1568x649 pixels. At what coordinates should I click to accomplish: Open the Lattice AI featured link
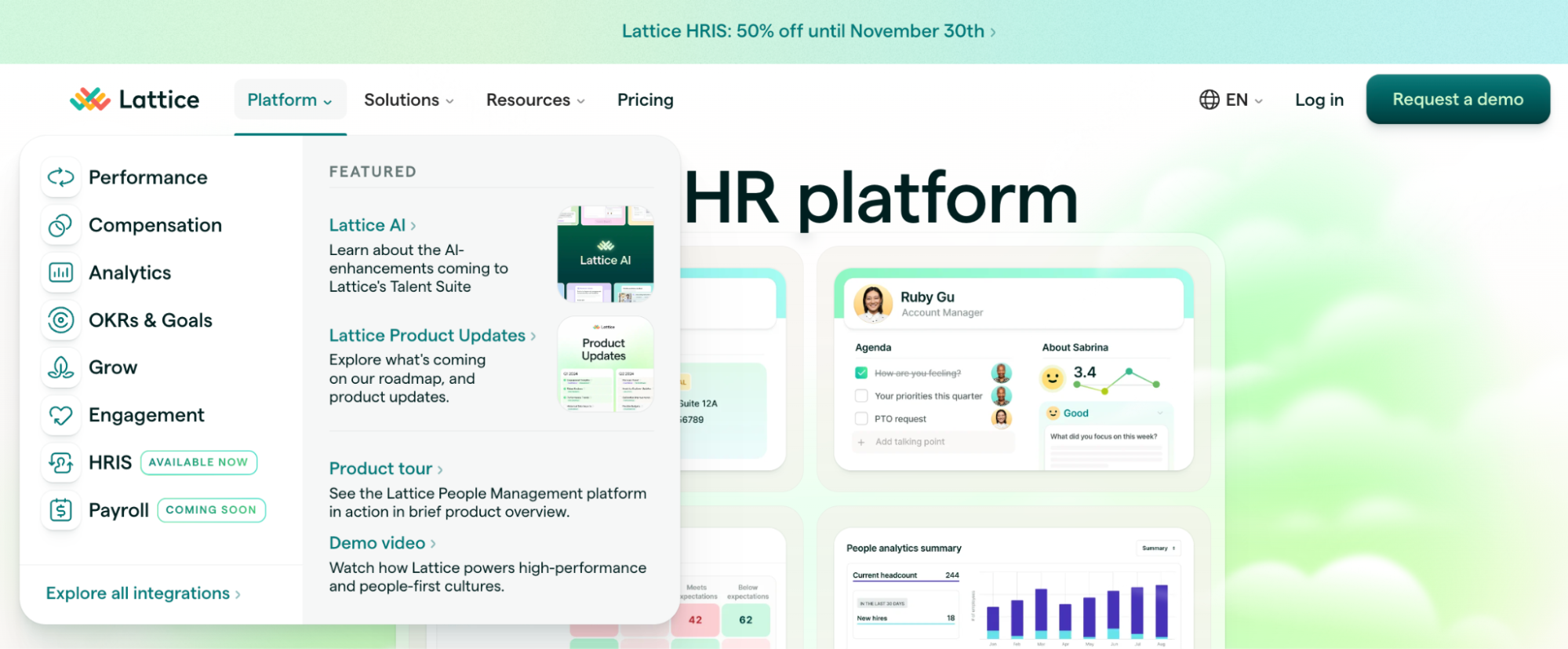373,225
